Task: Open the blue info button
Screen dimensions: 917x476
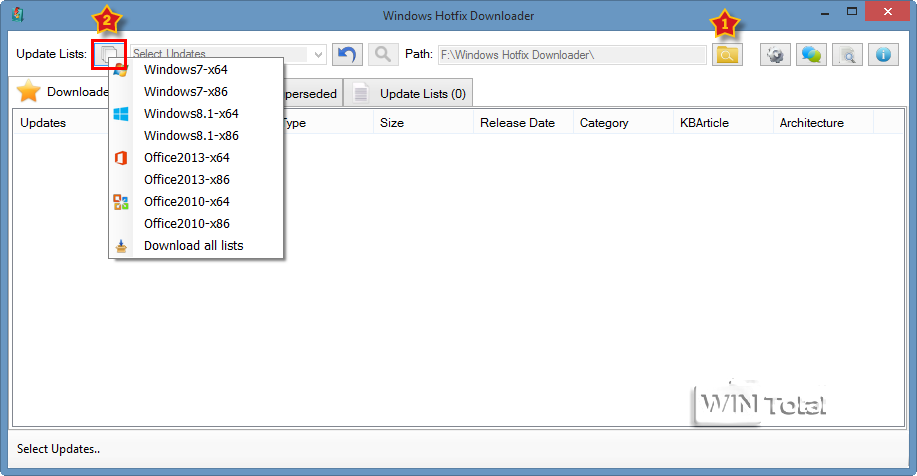Action: (883, 55)
